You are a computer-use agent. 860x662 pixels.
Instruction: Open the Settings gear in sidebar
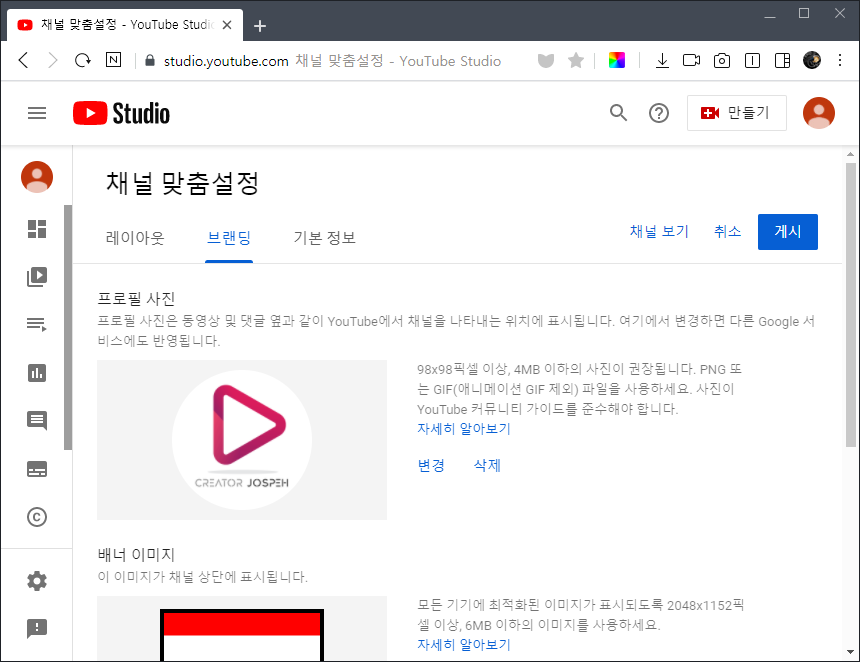[37, 581]
